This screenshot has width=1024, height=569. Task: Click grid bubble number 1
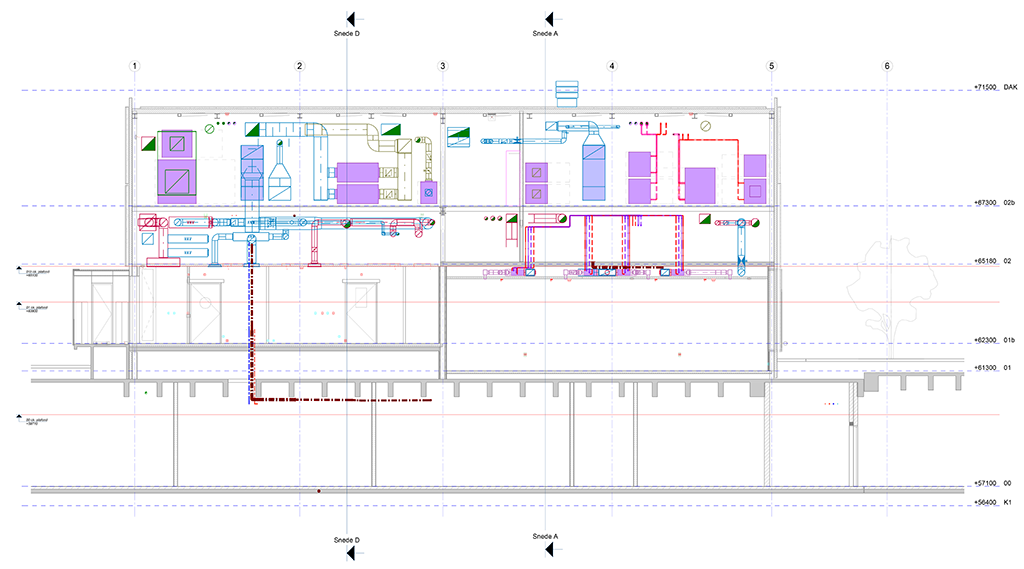pyautogui.click(x=135, y=66)
